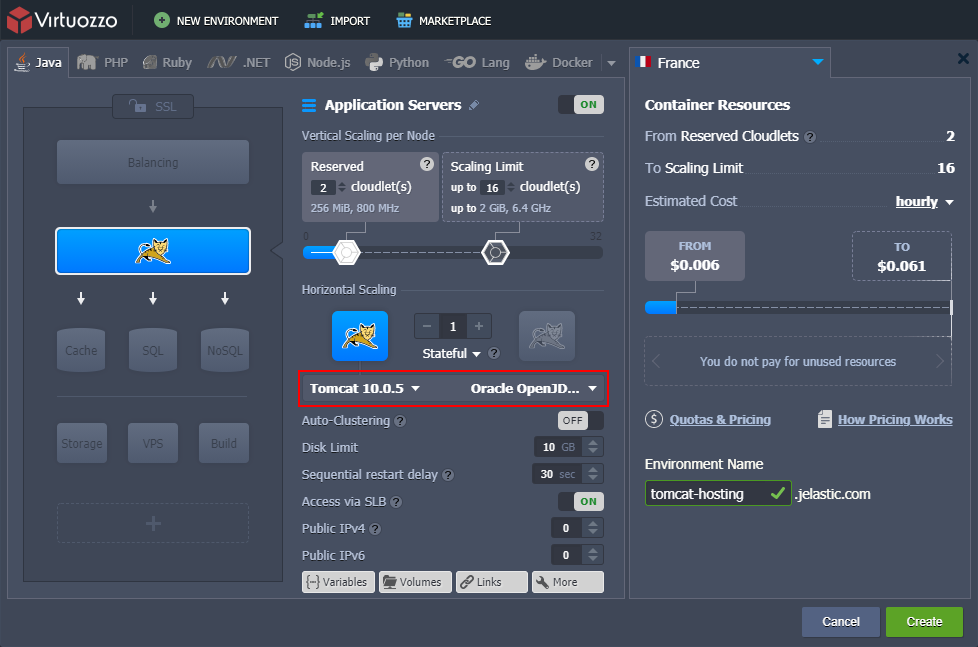Add an SQL database node

point(153,350)
